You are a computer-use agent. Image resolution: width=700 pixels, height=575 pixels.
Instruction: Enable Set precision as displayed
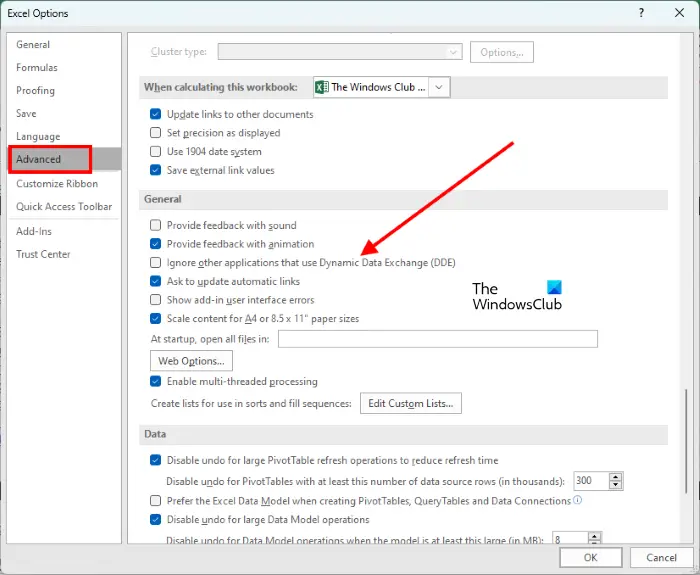point(155,133)
